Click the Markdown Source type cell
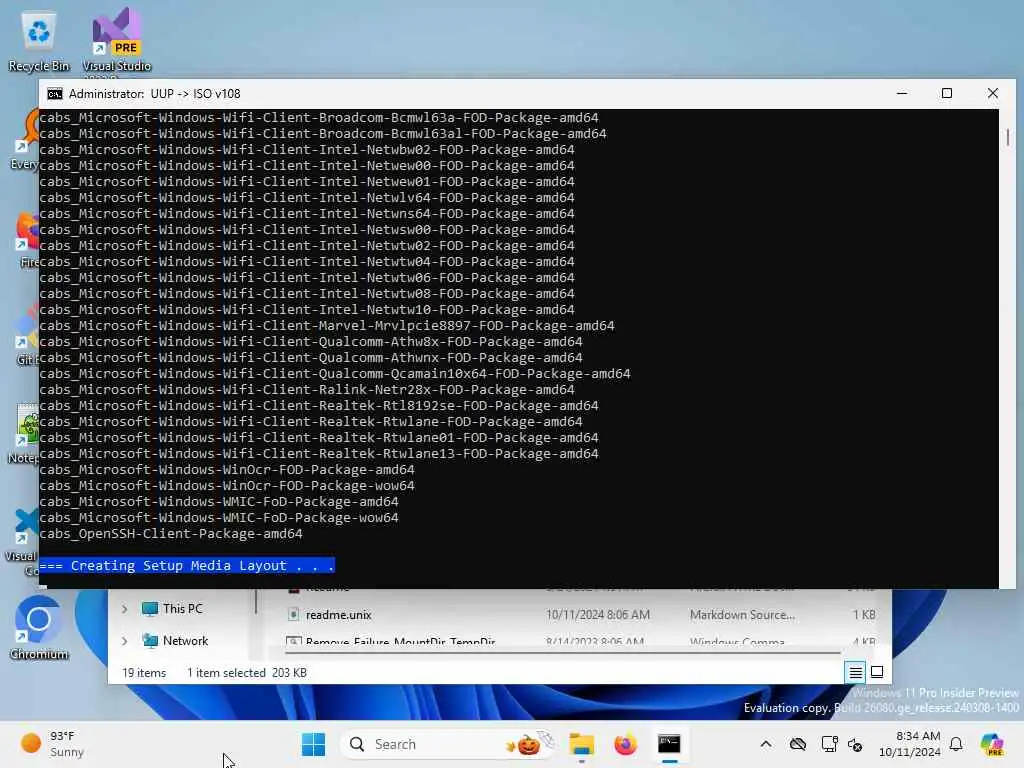 point(743,615)
